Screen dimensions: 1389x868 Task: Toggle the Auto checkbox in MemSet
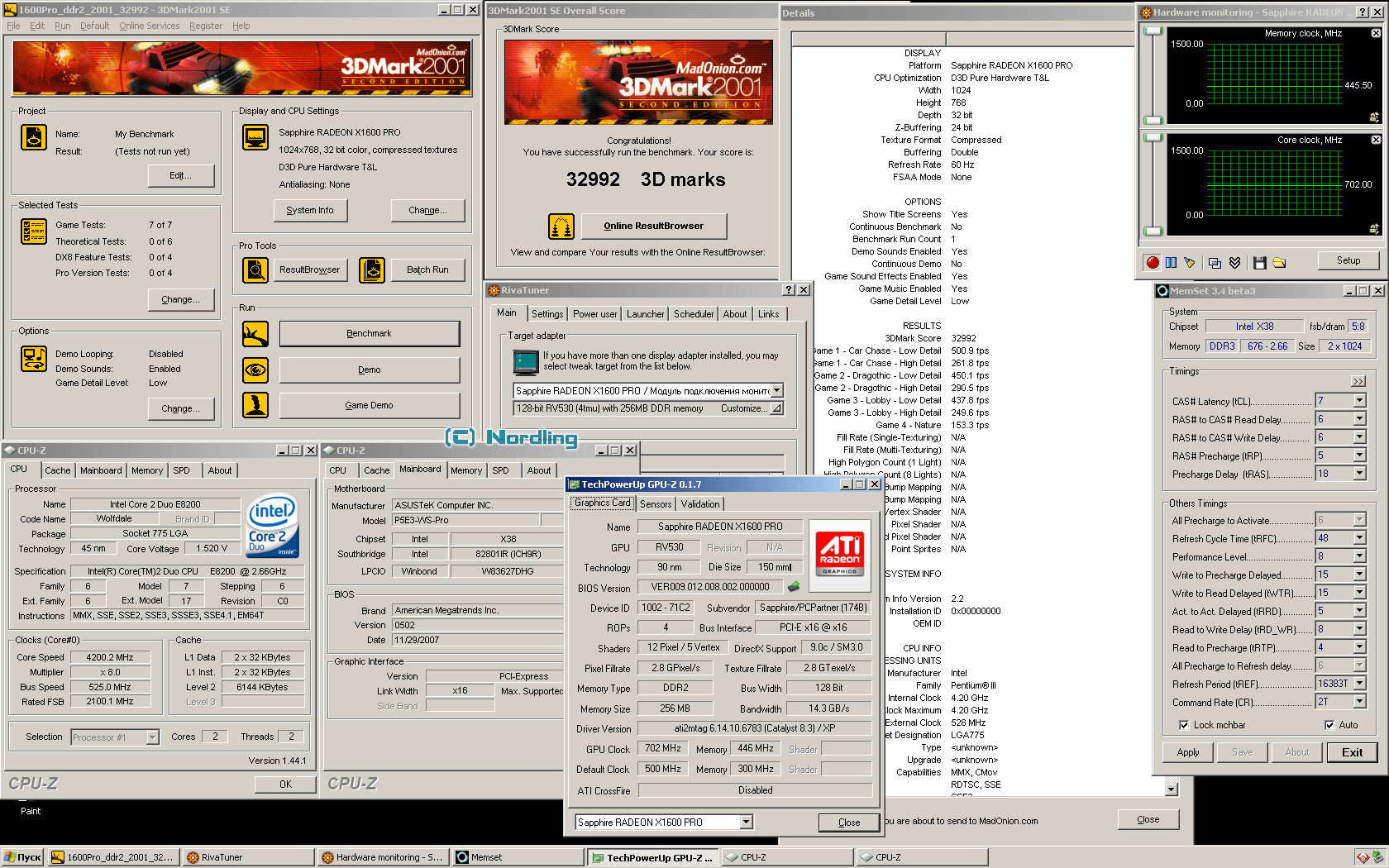click(x=1329, y=725)
